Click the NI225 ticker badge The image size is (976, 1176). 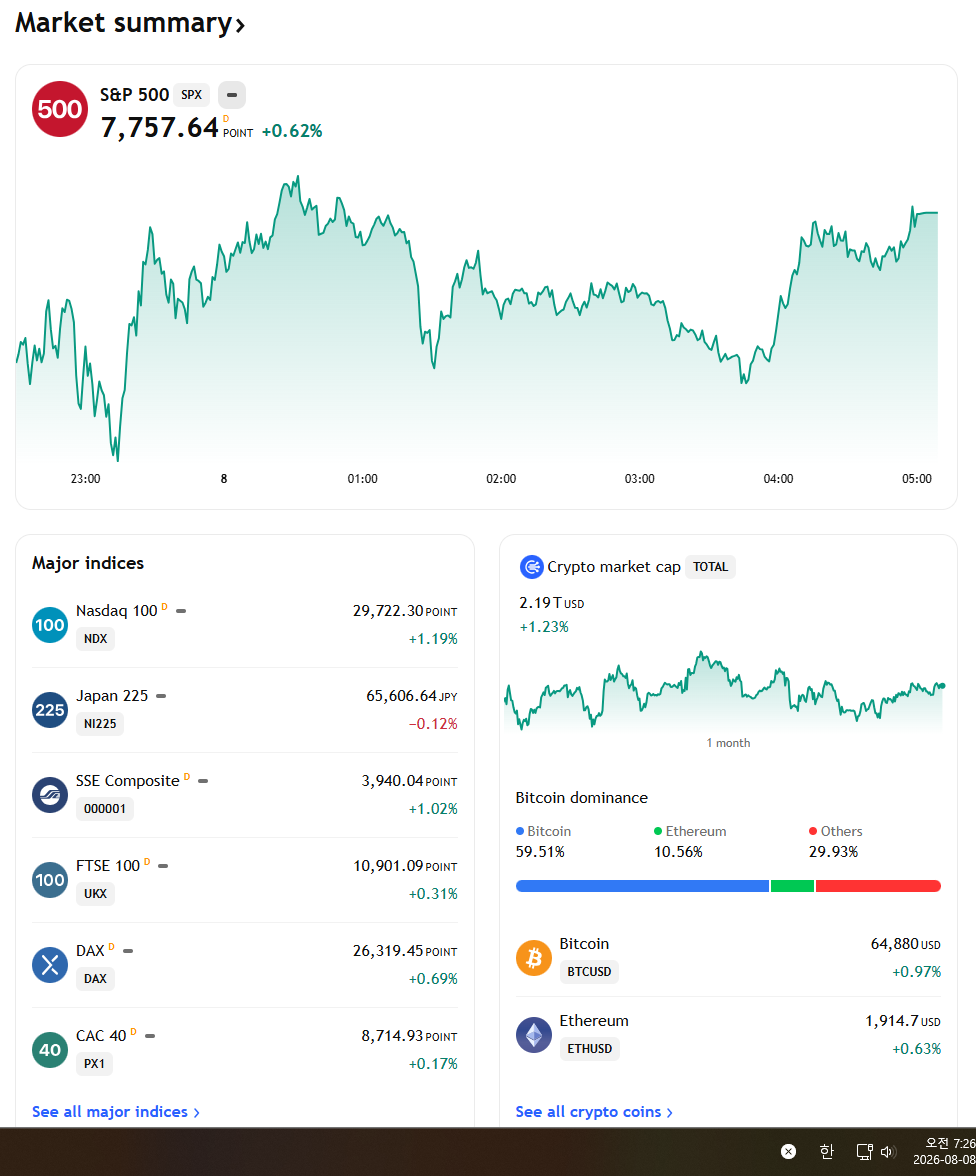[100, 724]
